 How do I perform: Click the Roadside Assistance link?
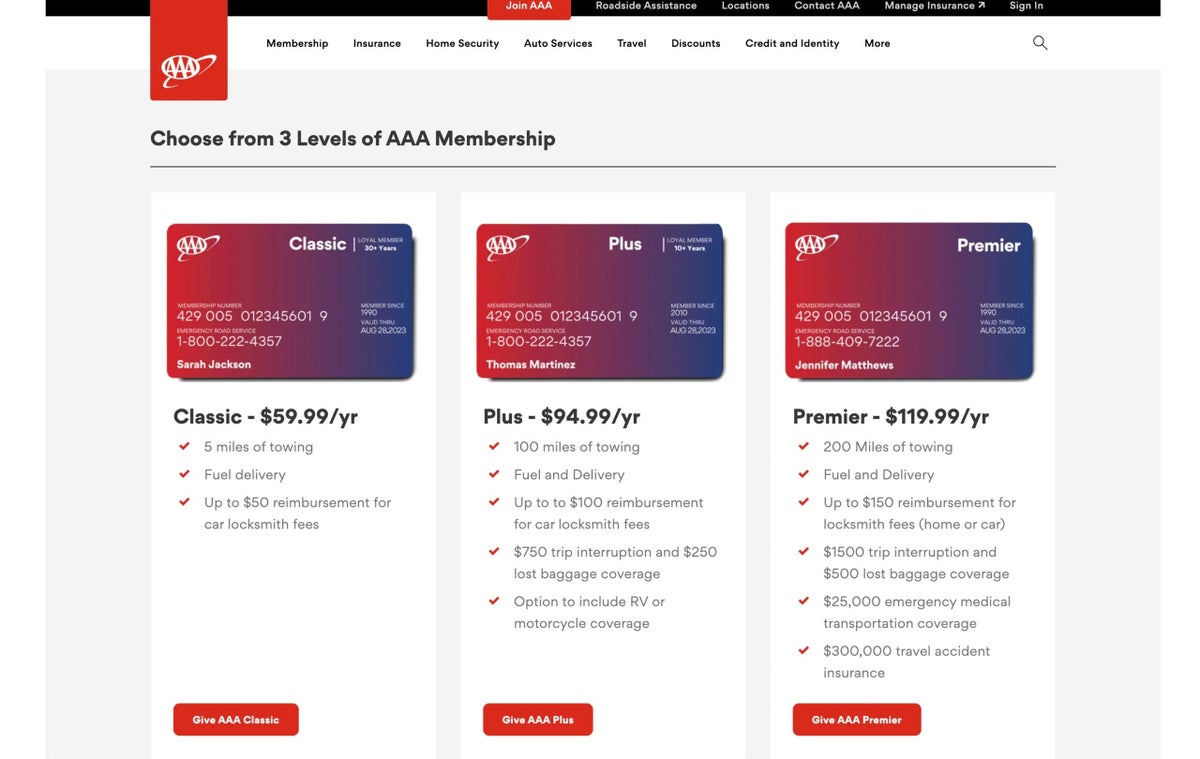(x=645, y=5)
